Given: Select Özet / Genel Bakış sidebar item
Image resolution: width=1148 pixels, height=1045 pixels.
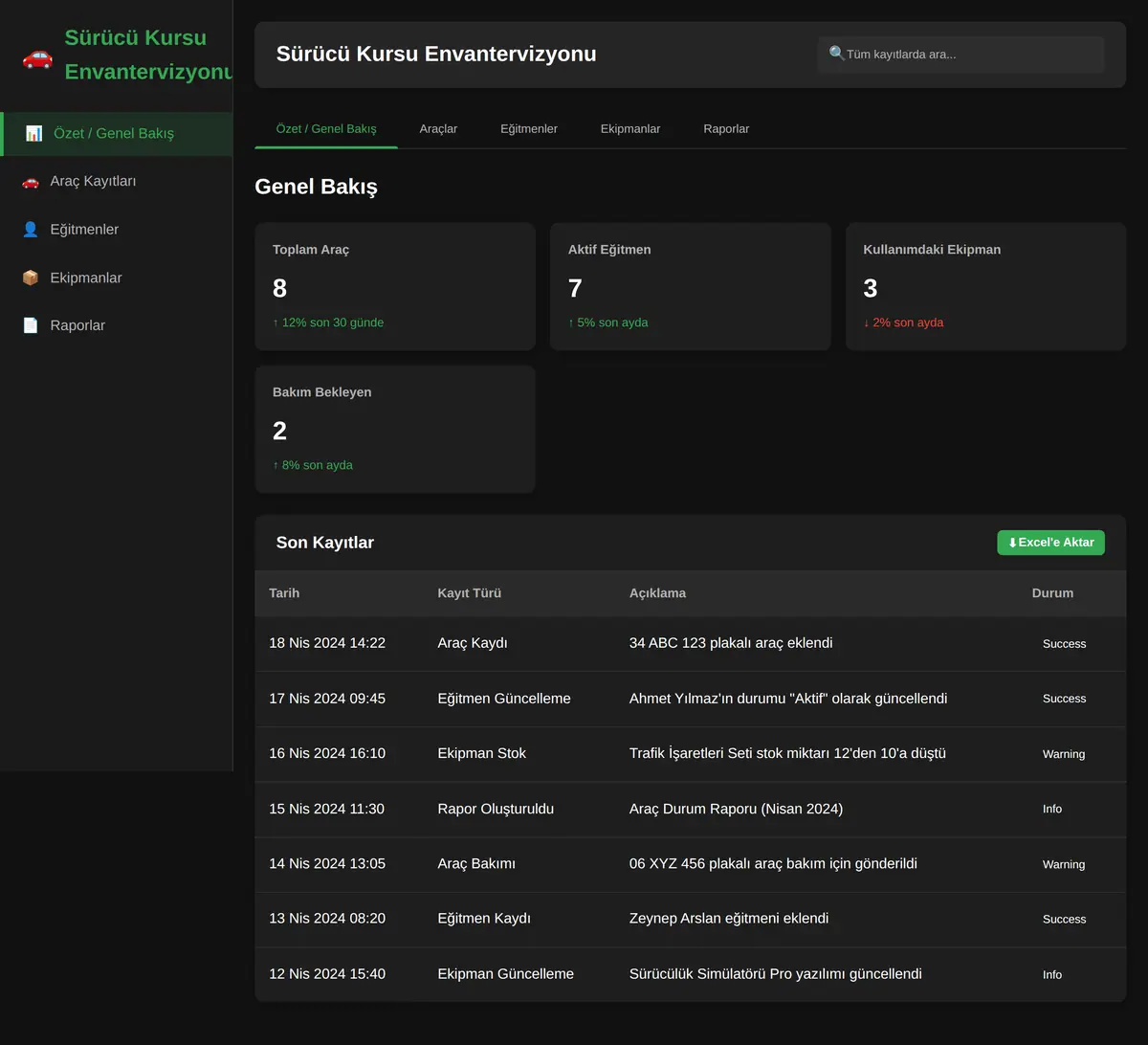Looking at the screenshot, I should coord(116,133).
